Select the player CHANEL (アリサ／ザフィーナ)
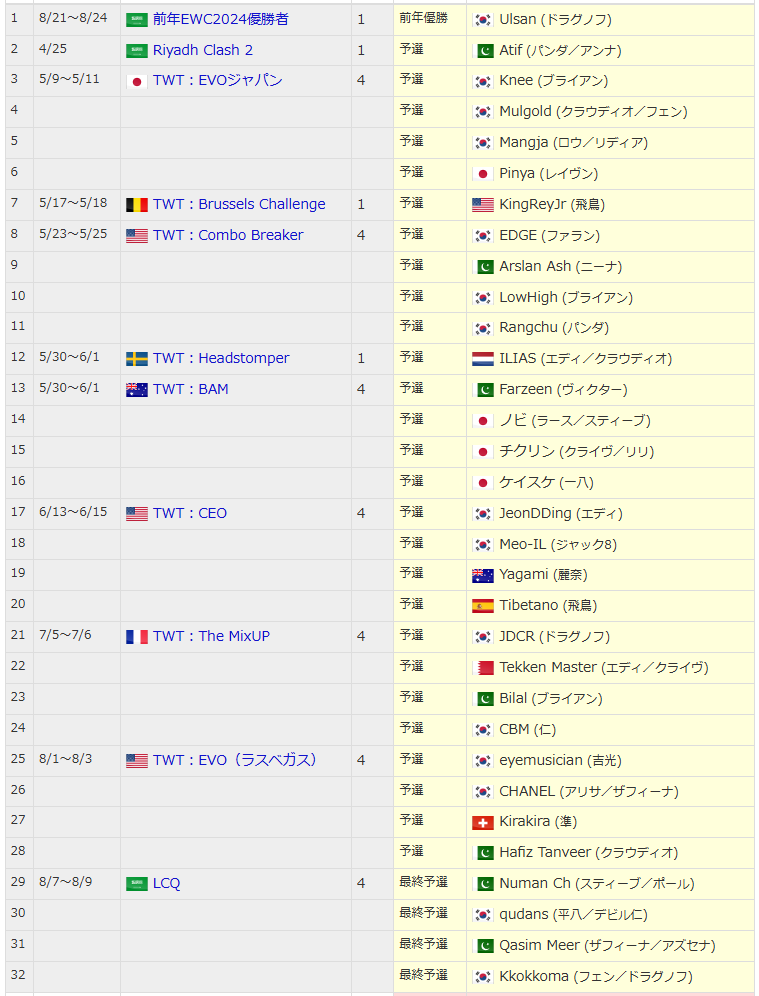The width and height of the screenshot is (759, 996). coord(589,791)
